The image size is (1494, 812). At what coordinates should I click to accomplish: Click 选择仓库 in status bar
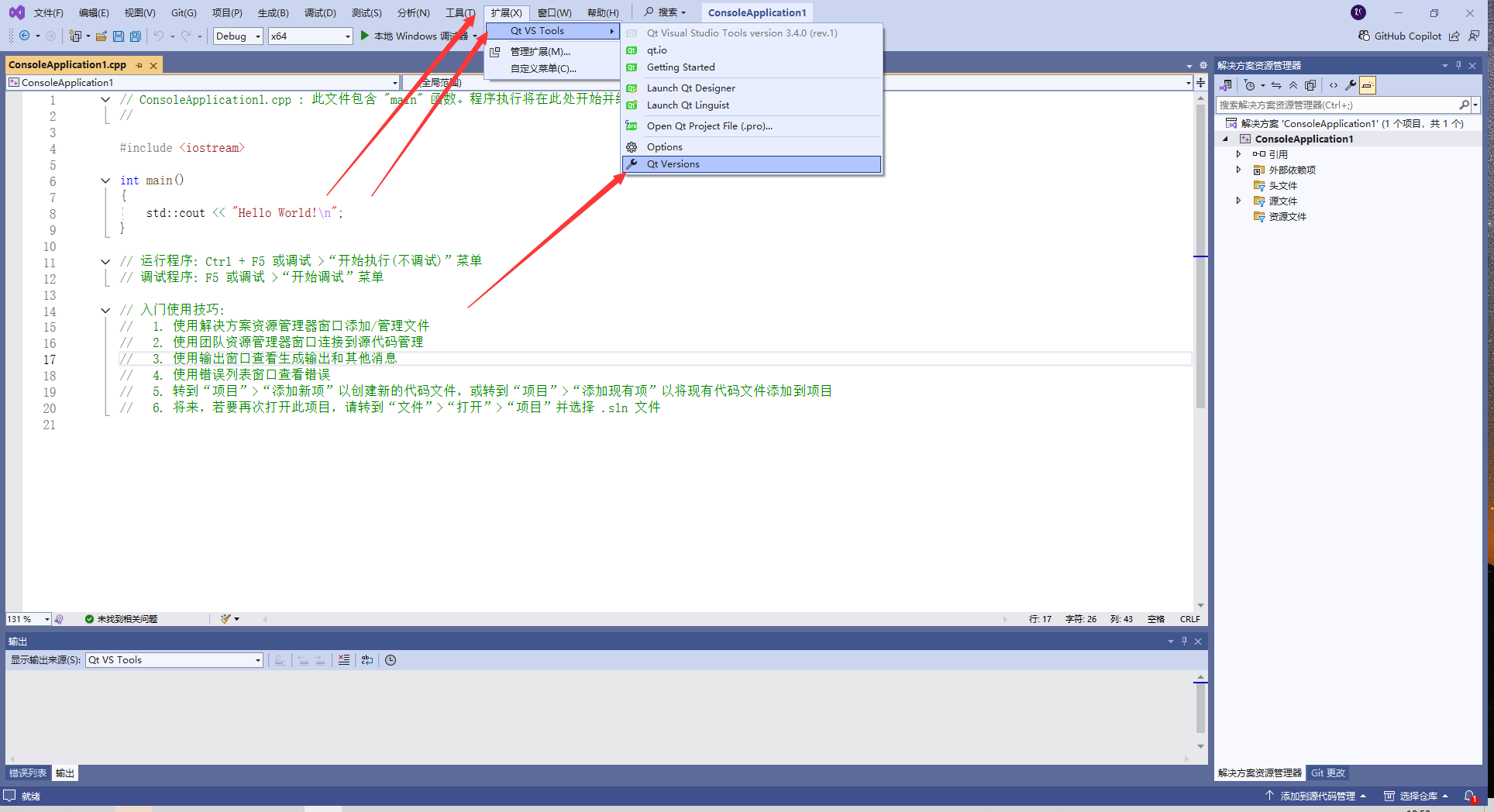tap(1417, 797)
